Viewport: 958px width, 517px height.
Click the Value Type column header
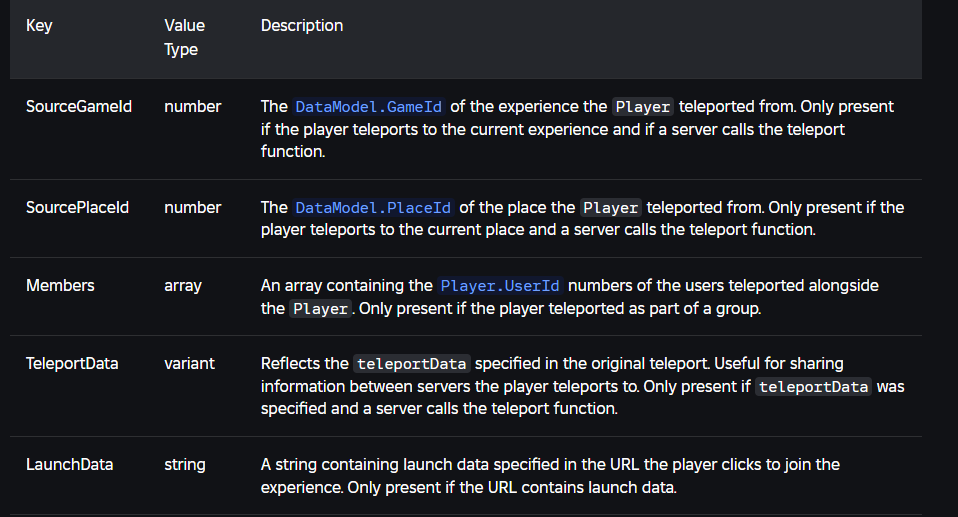pyautogui.click(x=184, y=37)
